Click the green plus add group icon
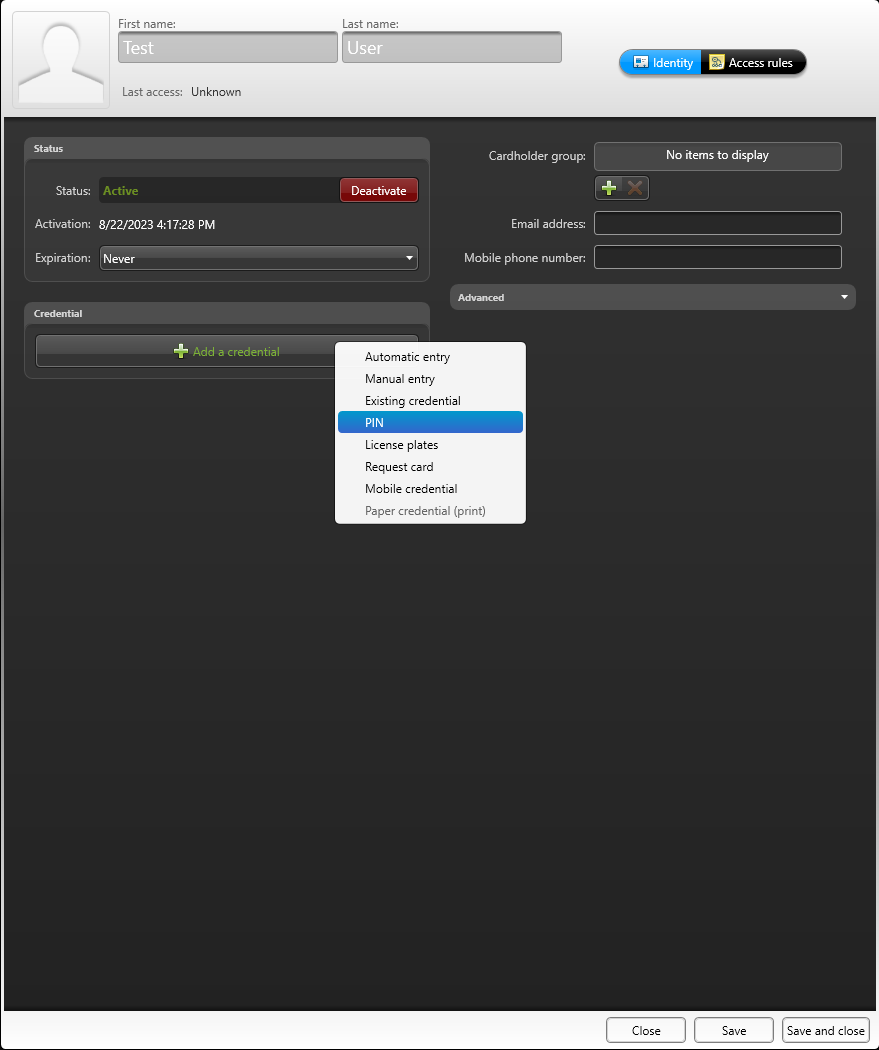The image size is (879, 1050). point(609,188)
